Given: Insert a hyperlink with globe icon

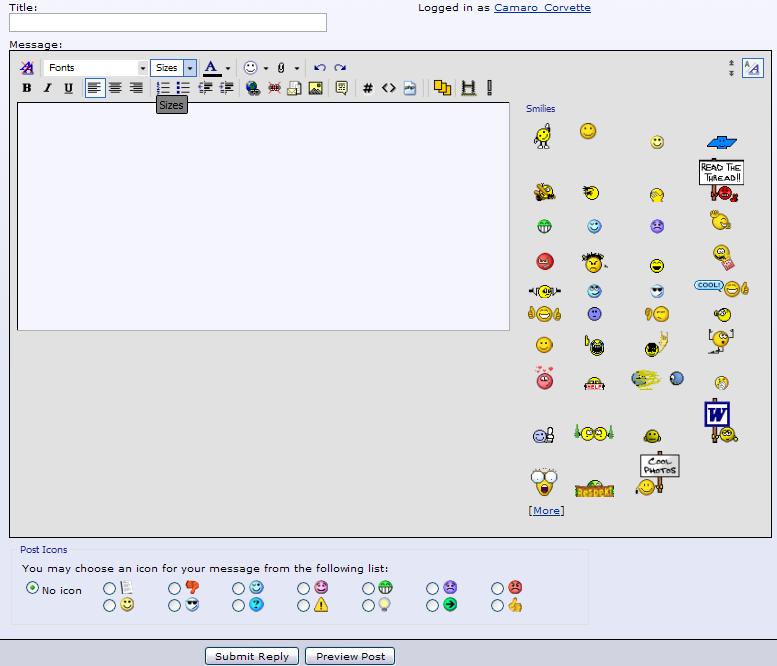Looking at the screenshot, I should pos(253,88).
